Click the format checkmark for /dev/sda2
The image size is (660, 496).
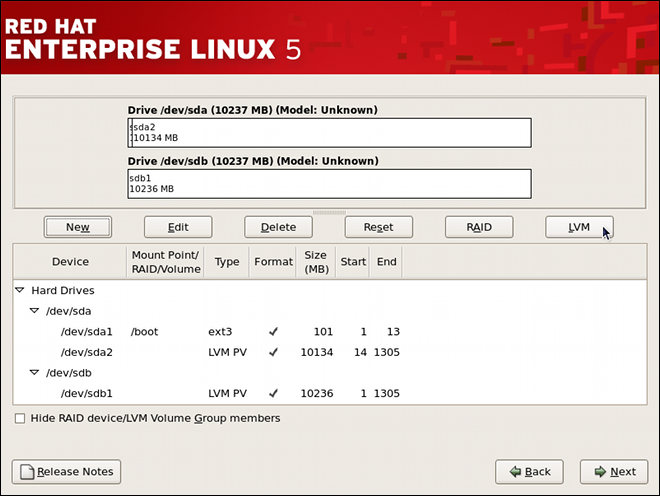click(273, 352)
